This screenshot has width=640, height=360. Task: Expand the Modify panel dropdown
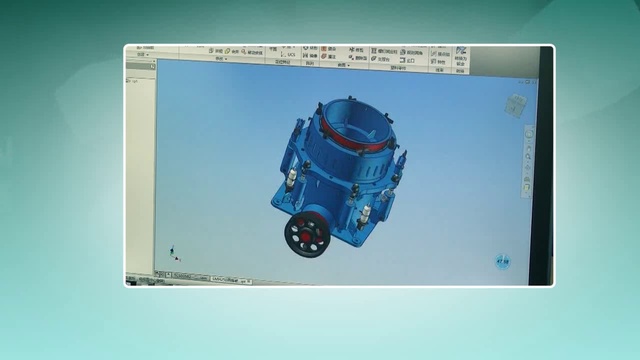point(226,59)
